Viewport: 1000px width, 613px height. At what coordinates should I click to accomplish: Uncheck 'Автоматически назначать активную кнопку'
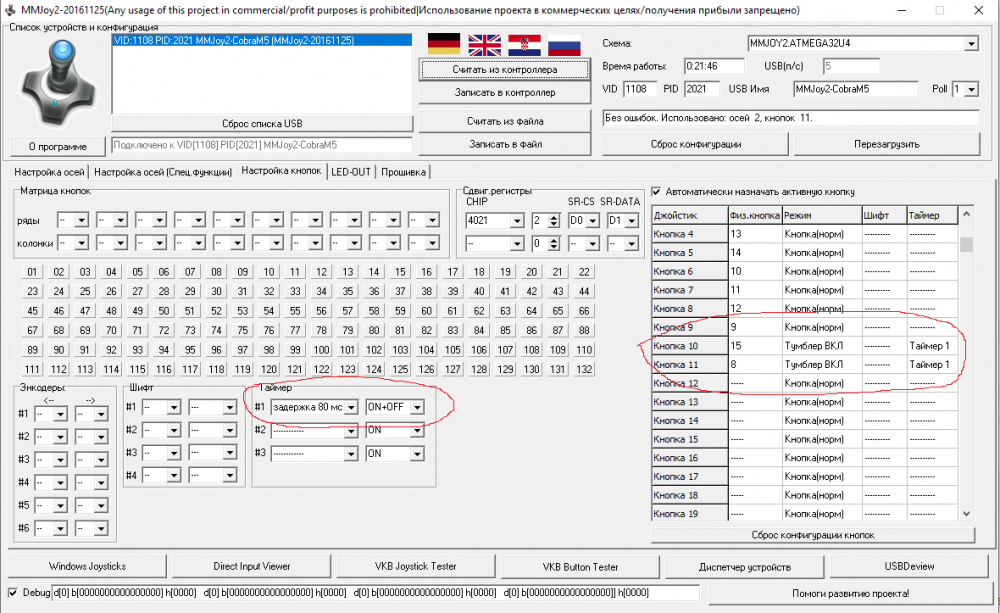(x=657, y=191)
